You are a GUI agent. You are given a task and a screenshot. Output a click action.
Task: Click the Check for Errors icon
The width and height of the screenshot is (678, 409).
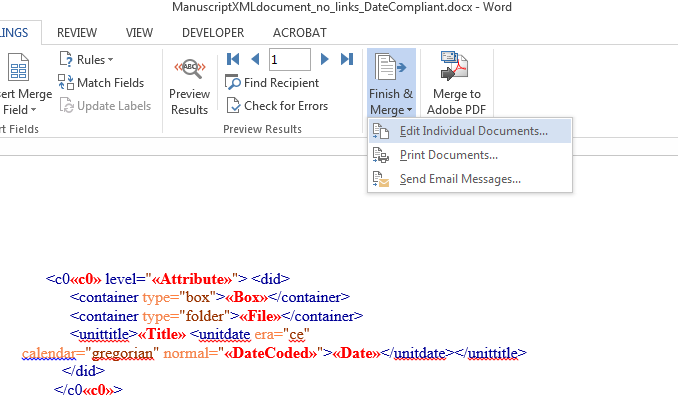(x=233, y=105)
